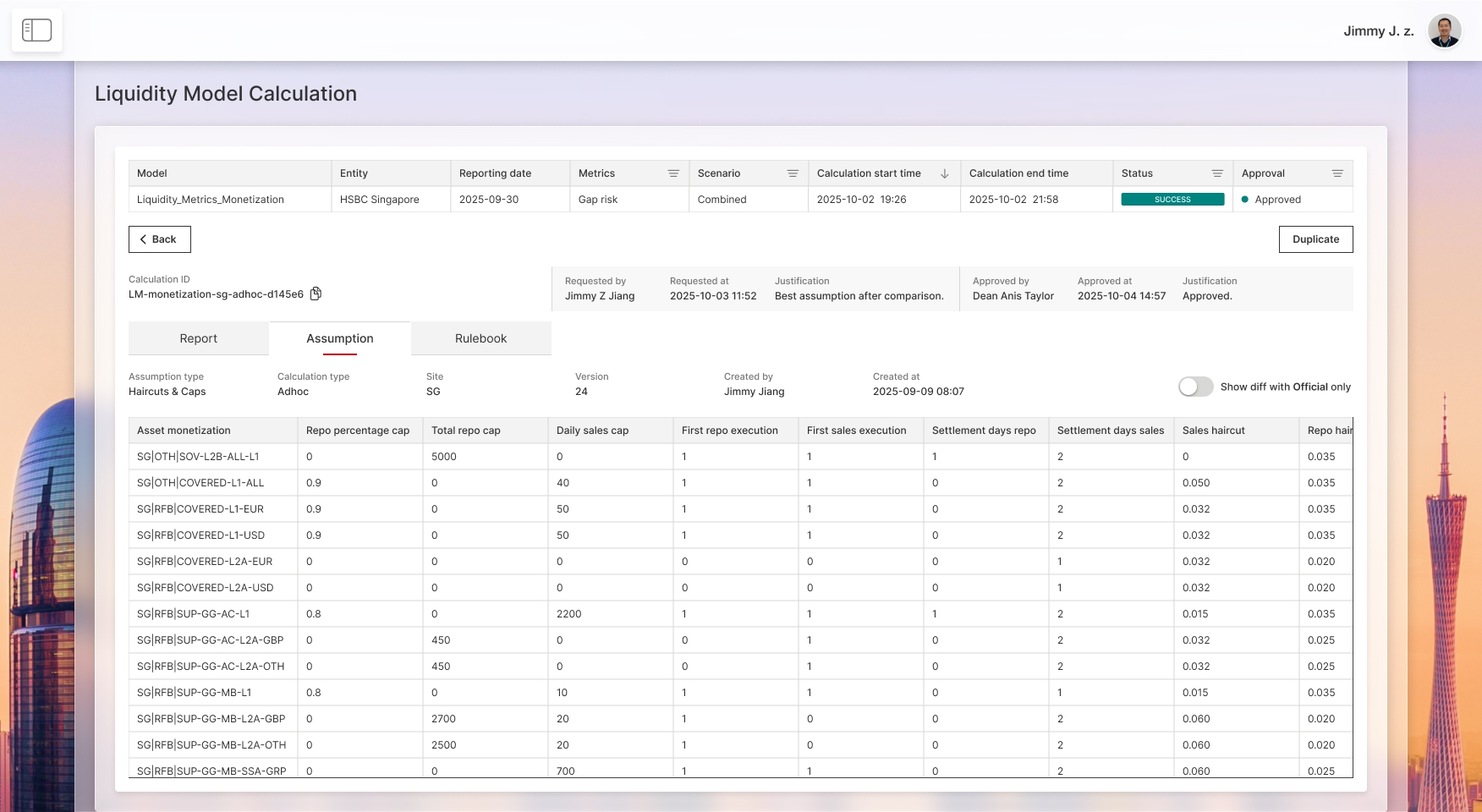Click the Duplicate button
The image size is (1482, 812).
1315,239
